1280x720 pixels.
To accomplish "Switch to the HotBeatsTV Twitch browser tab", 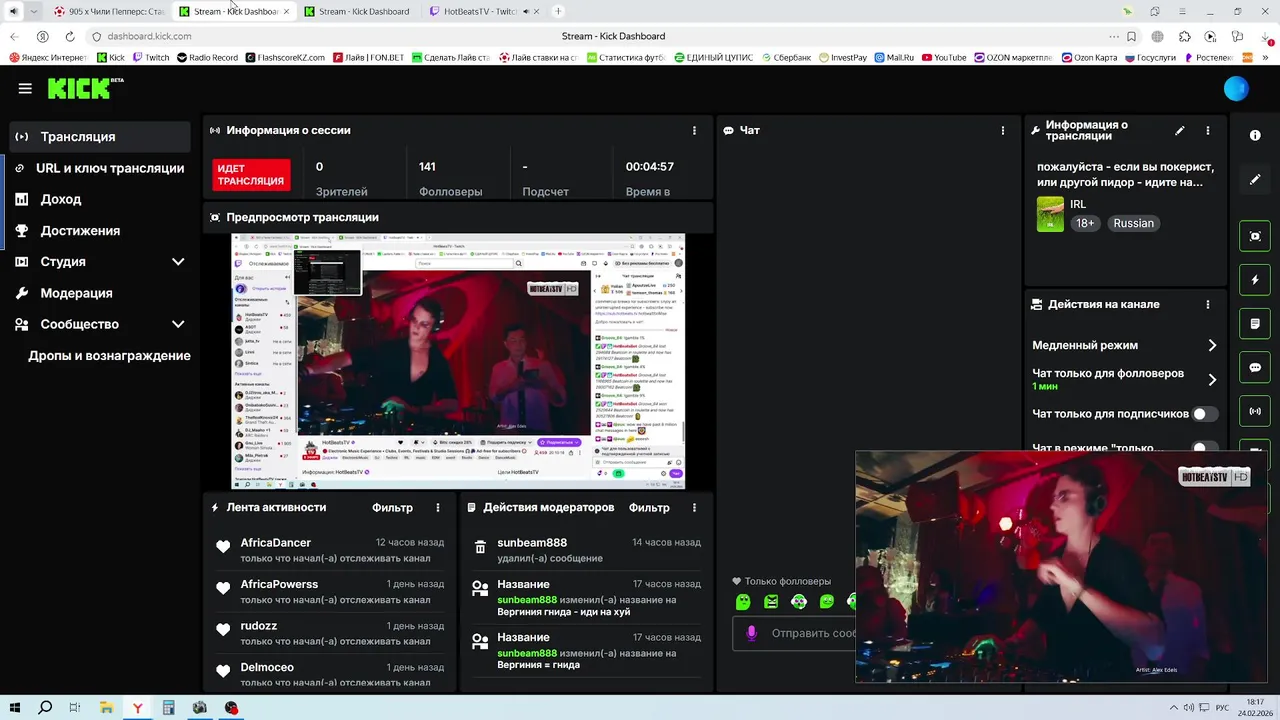I will pos(480,11).
